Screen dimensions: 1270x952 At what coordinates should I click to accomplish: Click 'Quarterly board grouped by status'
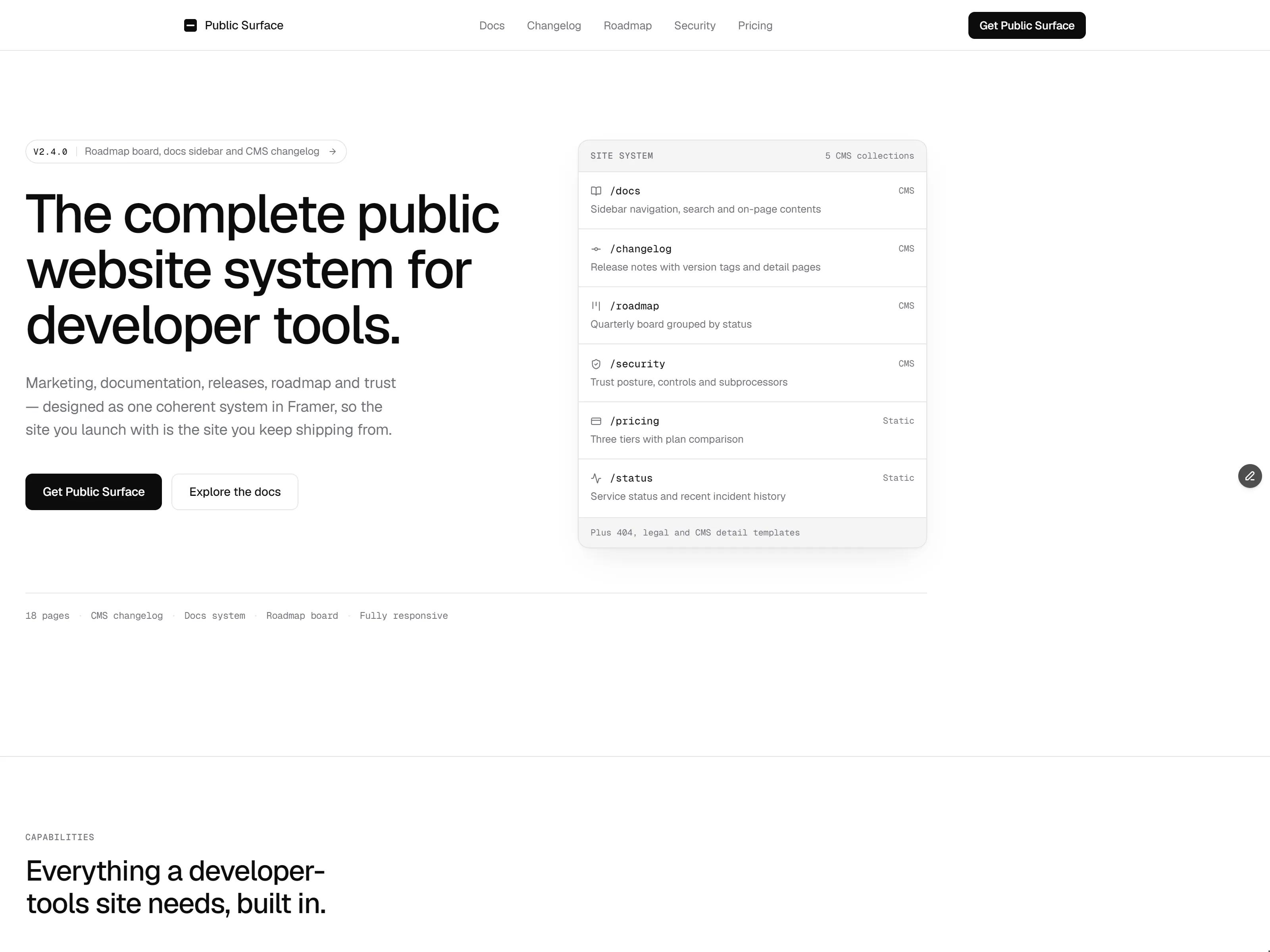point(671,324)
